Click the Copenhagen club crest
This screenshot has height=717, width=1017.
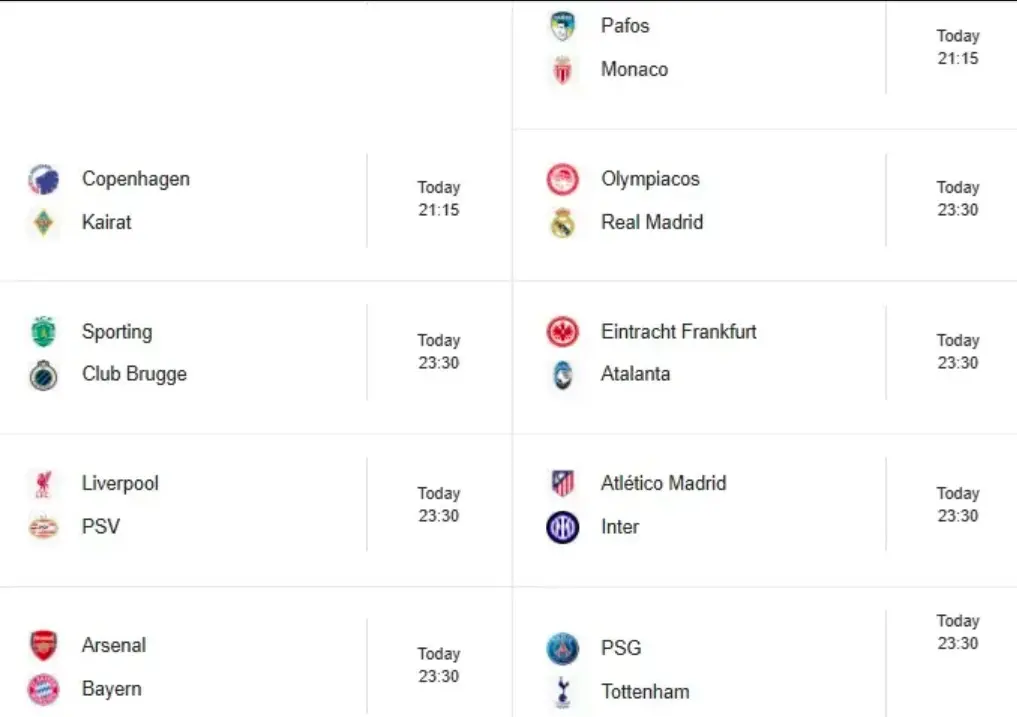(44, 180)
